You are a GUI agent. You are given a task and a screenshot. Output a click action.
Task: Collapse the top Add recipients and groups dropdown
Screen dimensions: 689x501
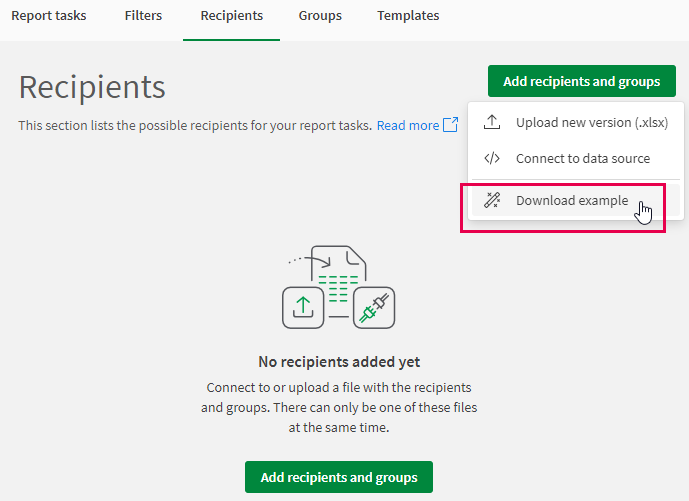pyautogui.click(x=581, y=81)
